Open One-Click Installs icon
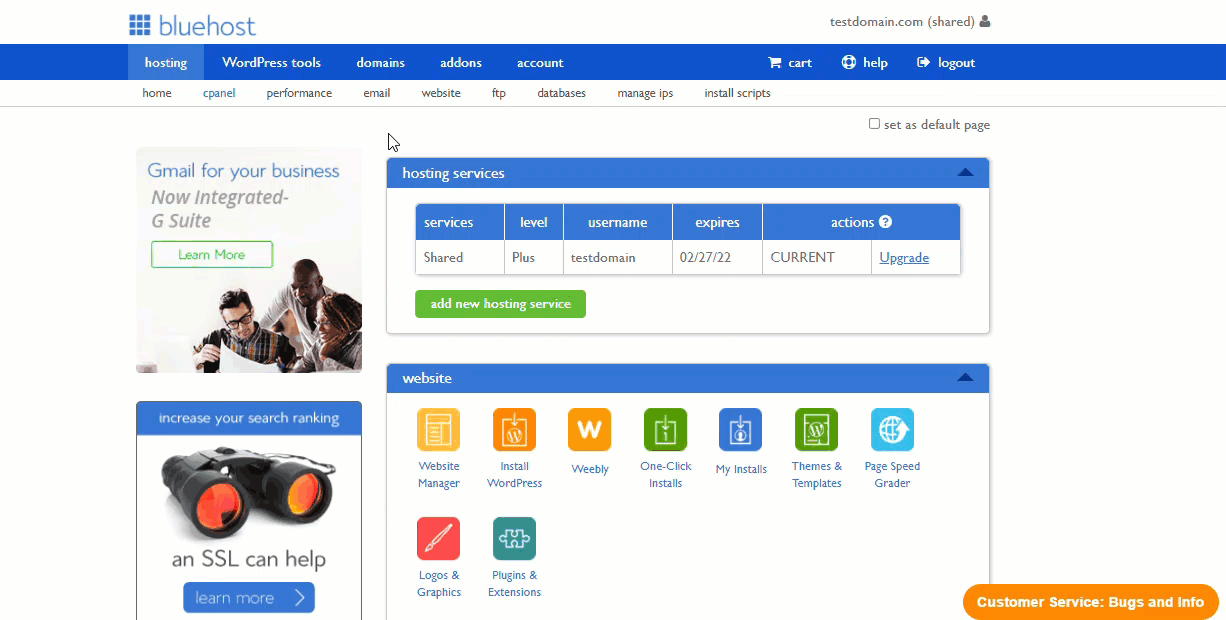 (x=665, y=430)
